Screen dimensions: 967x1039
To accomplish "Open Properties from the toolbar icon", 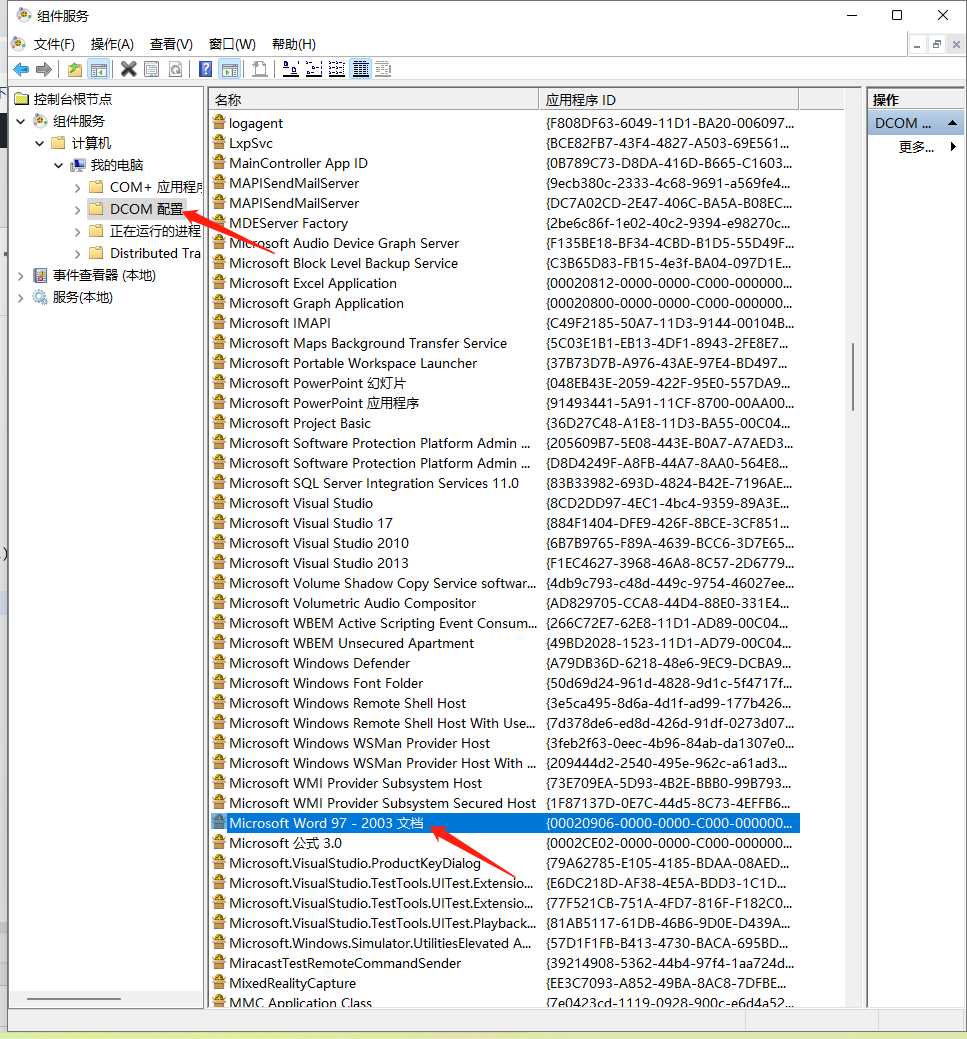I will point(152,69).
